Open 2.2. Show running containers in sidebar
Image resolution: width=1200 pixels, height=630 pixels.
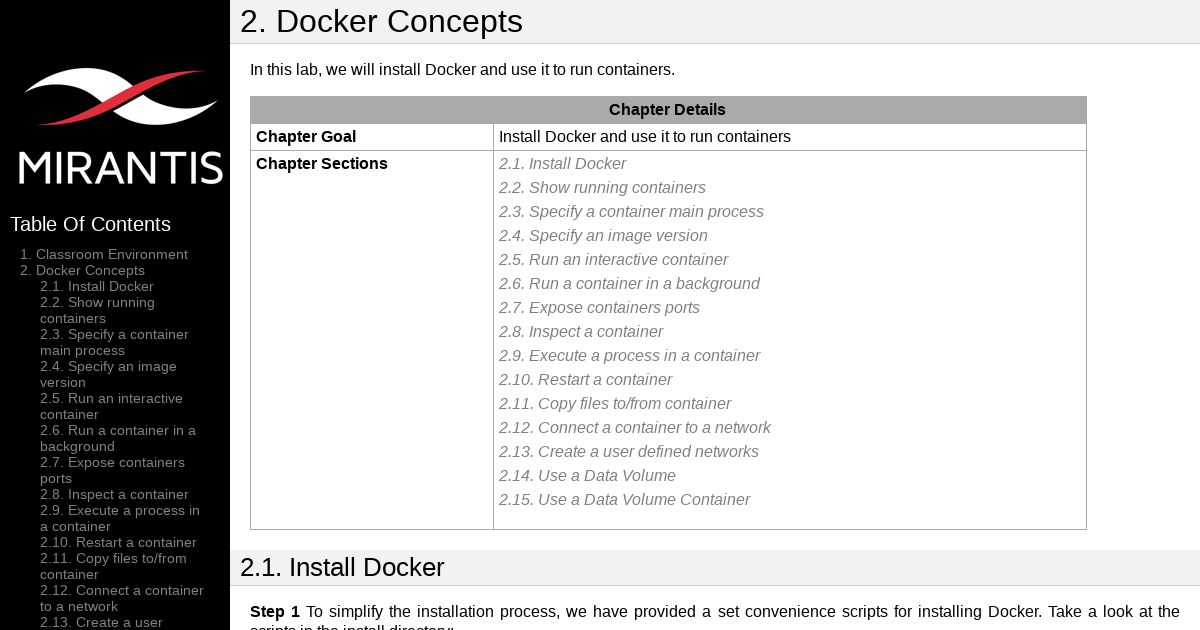click(x=97, y=310)
